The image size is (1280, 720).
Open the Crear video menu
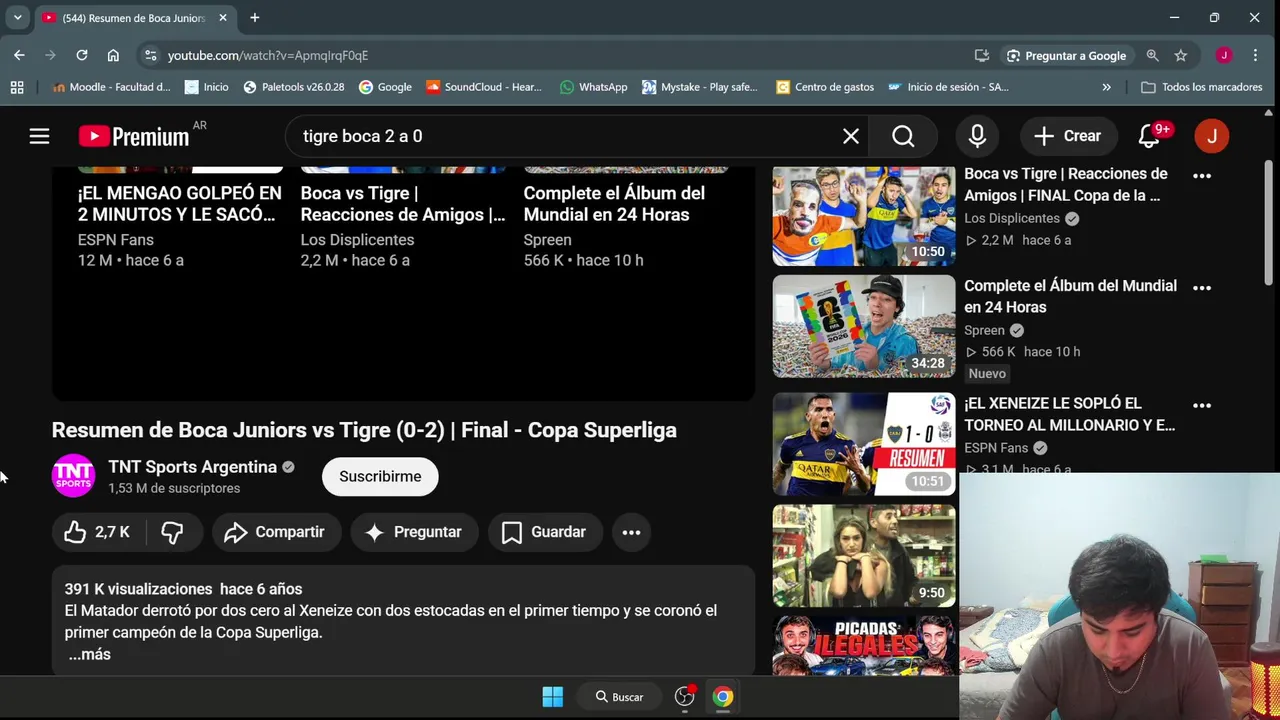point(1067,136)
